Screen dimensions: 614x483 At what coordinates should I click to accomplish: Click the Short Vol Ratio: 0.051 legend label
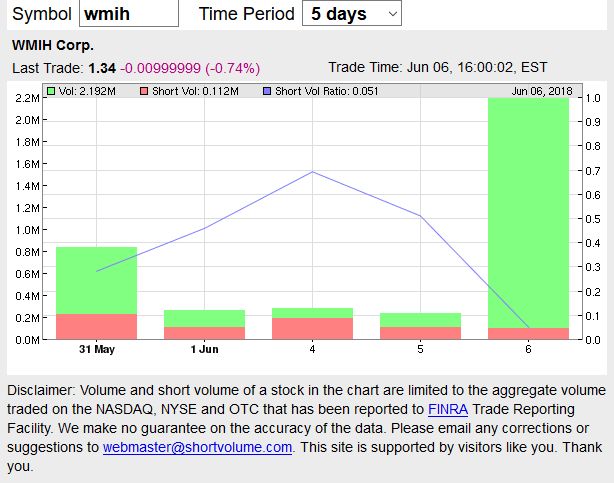pyautogui.click(x=327, y=91)
